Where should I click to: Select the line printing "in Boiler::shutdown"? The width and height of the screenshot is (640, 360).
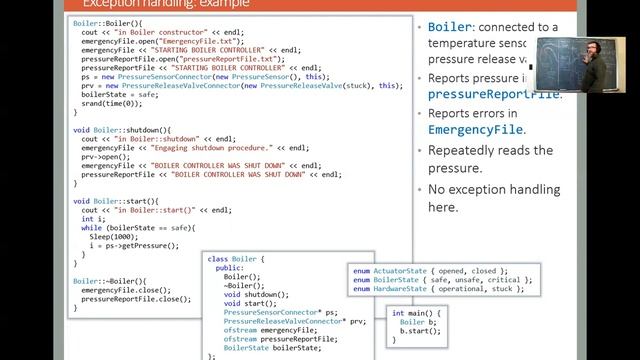click(x=158, y=139)
